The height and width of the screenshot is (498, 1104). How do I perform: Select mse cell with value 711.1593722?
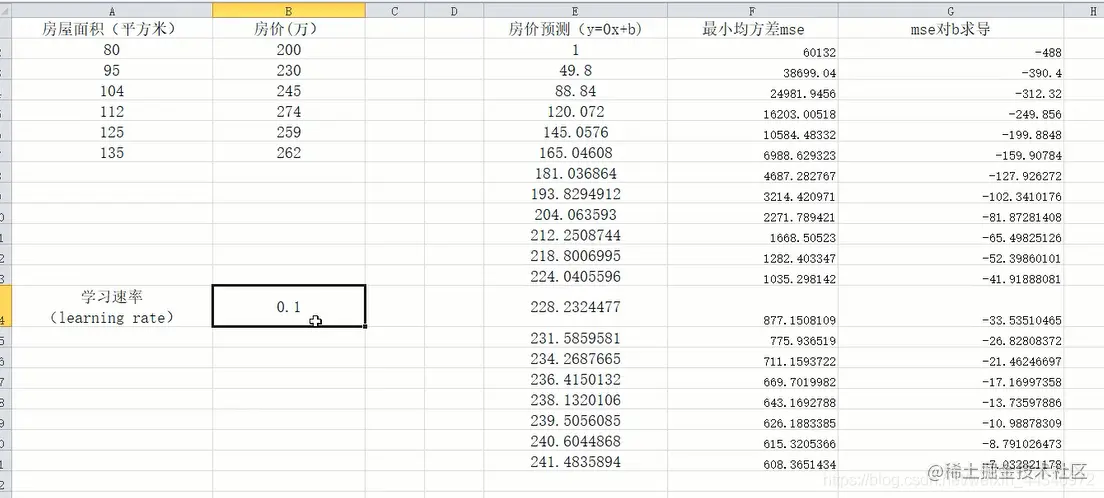(x=753, y=359)
